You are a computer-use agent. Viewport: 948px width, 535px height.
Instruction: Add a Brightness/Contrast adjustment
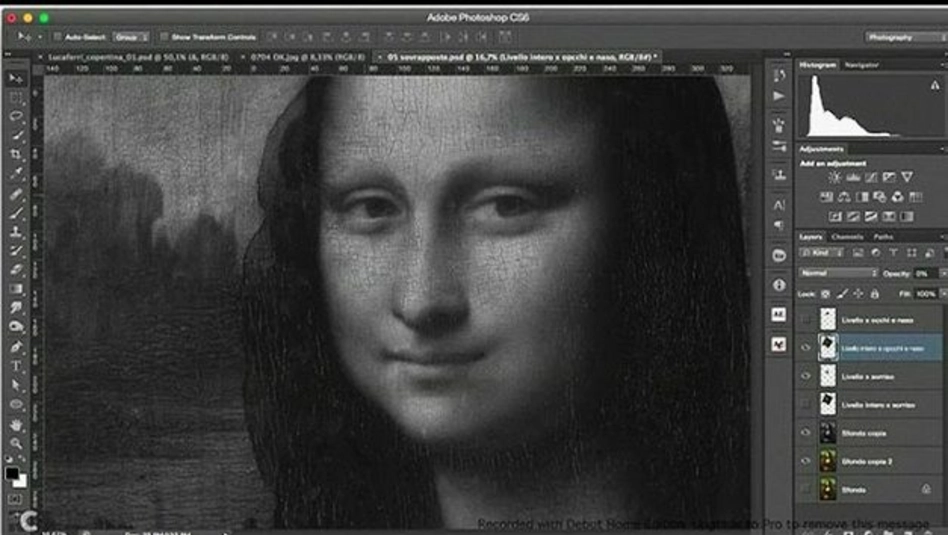[x=834, y=177]
